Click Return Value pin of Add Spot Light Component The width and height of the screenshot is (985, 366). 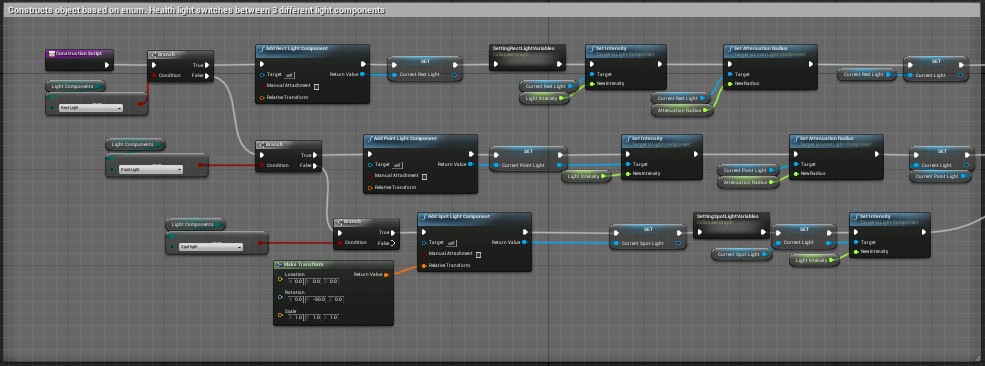point(525,242)
